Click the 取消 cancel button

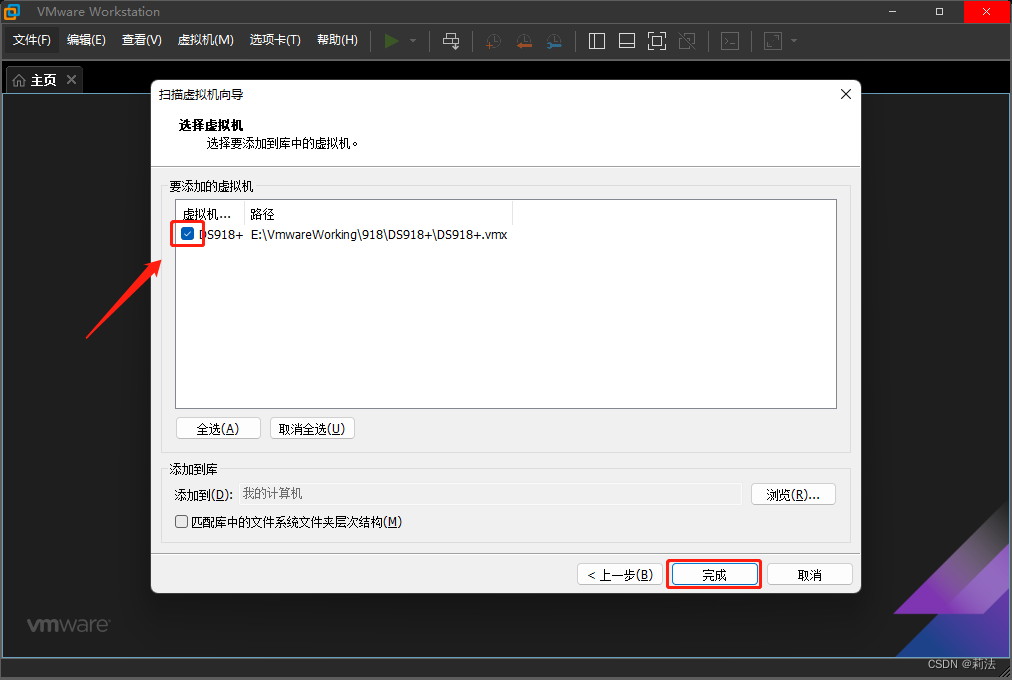coord(809,574)
